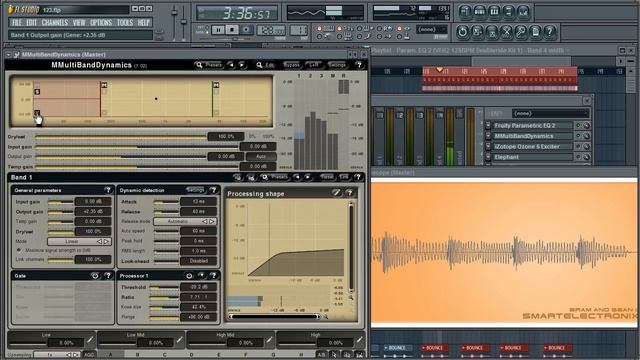Open the MMultiBandDynamics Presets browser

[209, 65]
